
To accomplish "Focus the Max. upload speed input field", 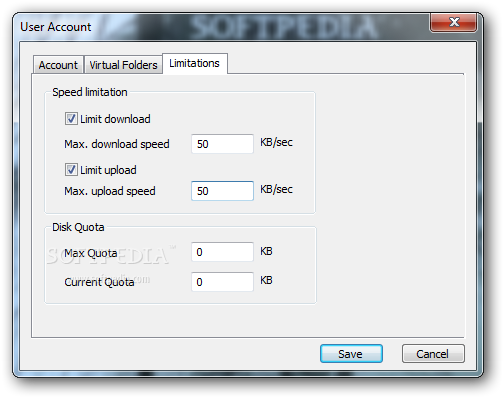I will [x=222, y=191].
